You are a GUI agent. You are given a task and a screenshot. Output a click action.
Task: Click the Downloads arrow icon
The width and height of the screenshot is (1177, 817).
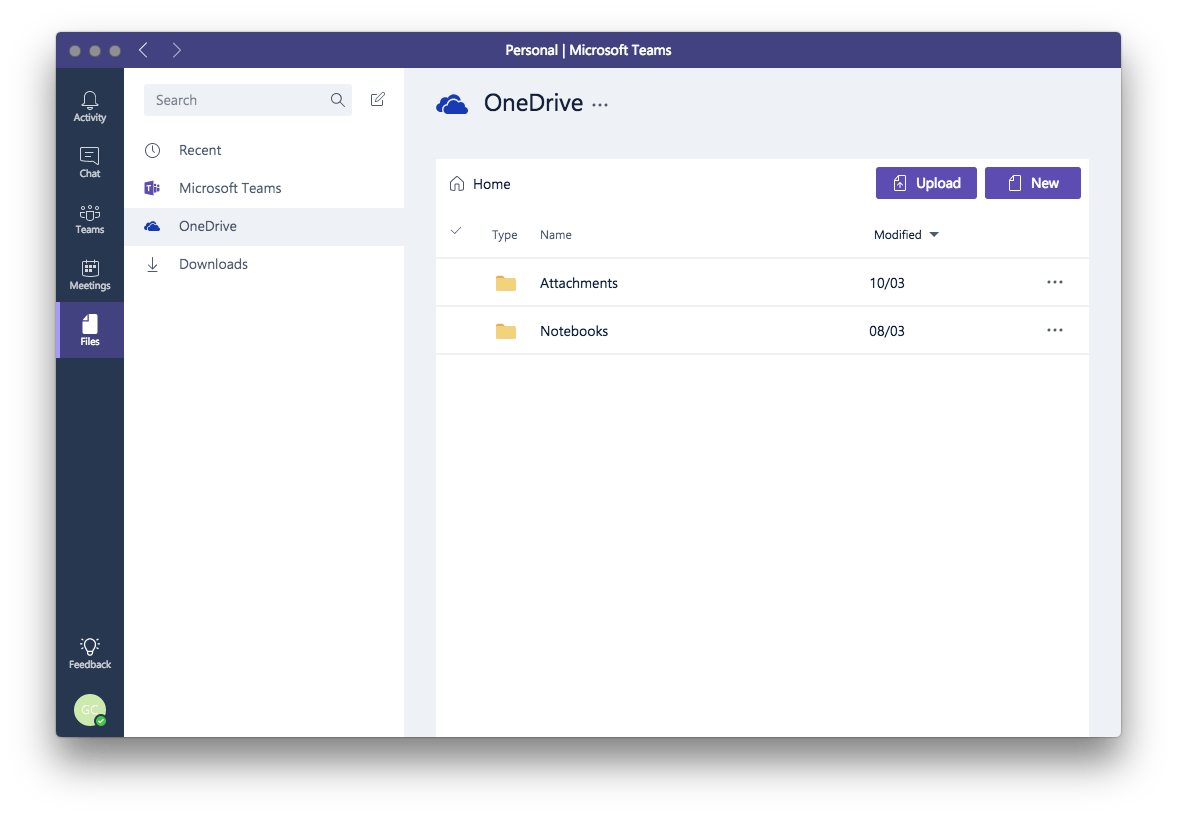coord(152,264)
